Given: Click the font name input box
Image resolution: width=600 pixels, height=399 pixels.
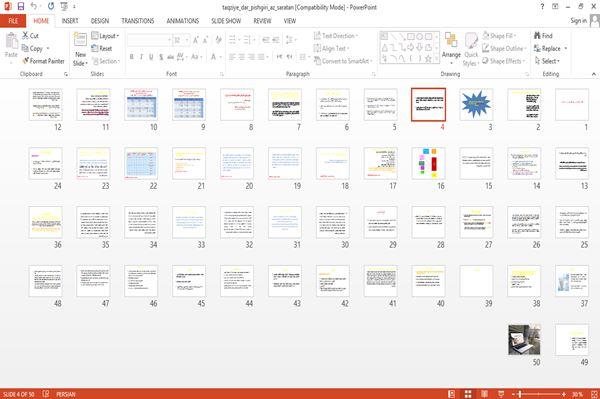Looking at the screenshot, I should [x=148, y=40].
